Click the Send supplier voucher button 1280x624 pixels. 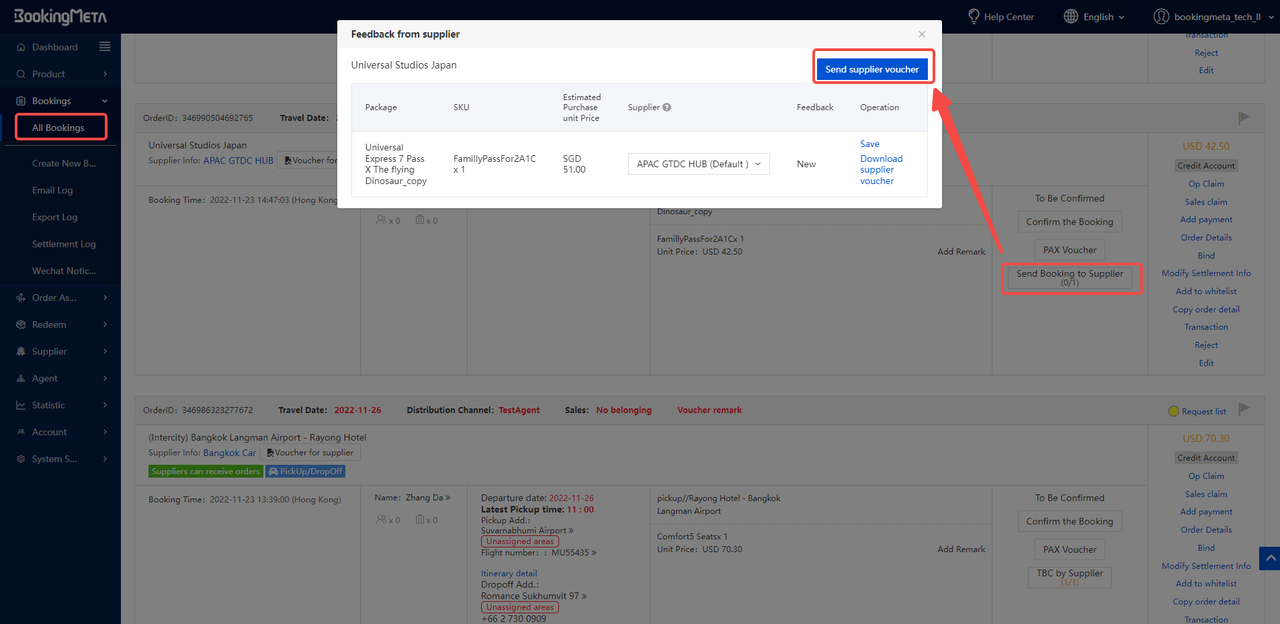point(872,69)
